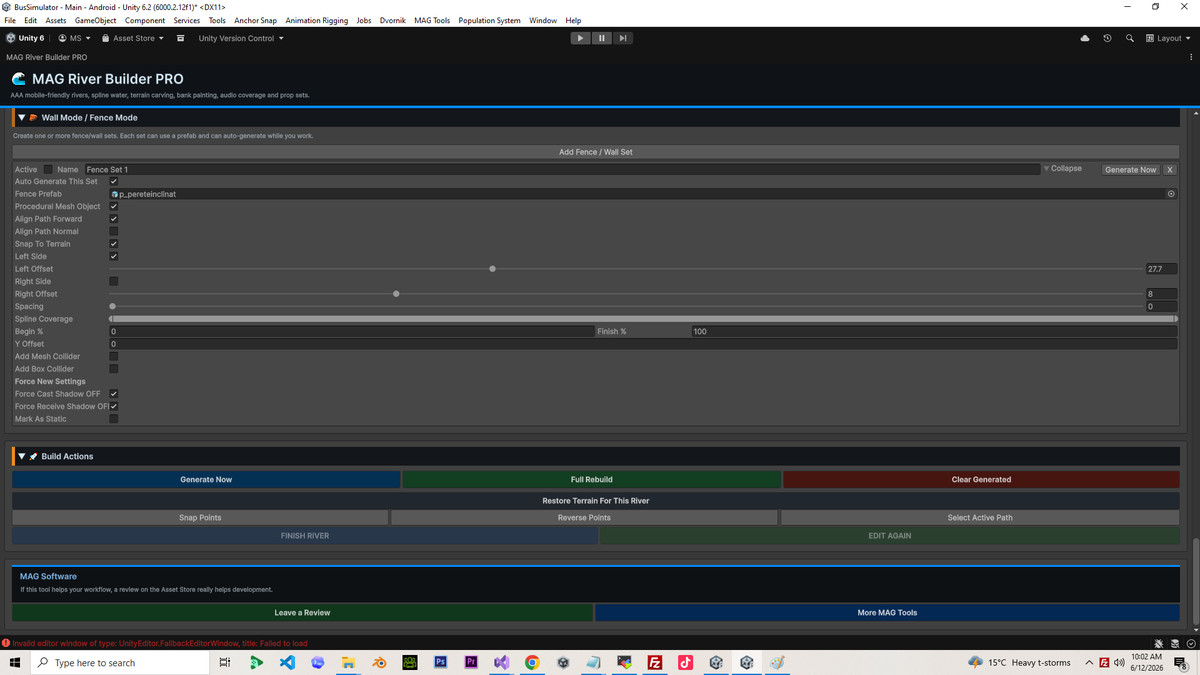Viewport: 1200px width, 675px height.
Task: Toggle Snap To Terrain checkbox
Action: coord(113,244)
